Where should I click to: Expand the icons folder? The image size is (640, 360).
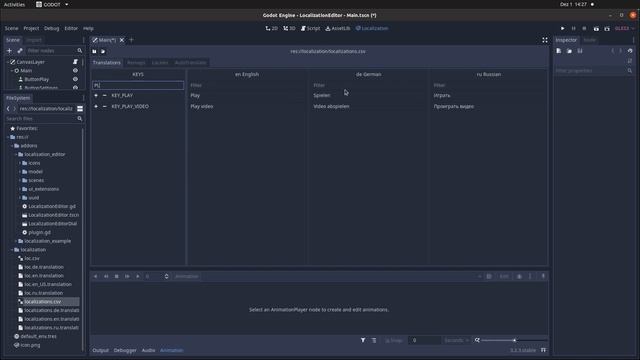point(20,163)
